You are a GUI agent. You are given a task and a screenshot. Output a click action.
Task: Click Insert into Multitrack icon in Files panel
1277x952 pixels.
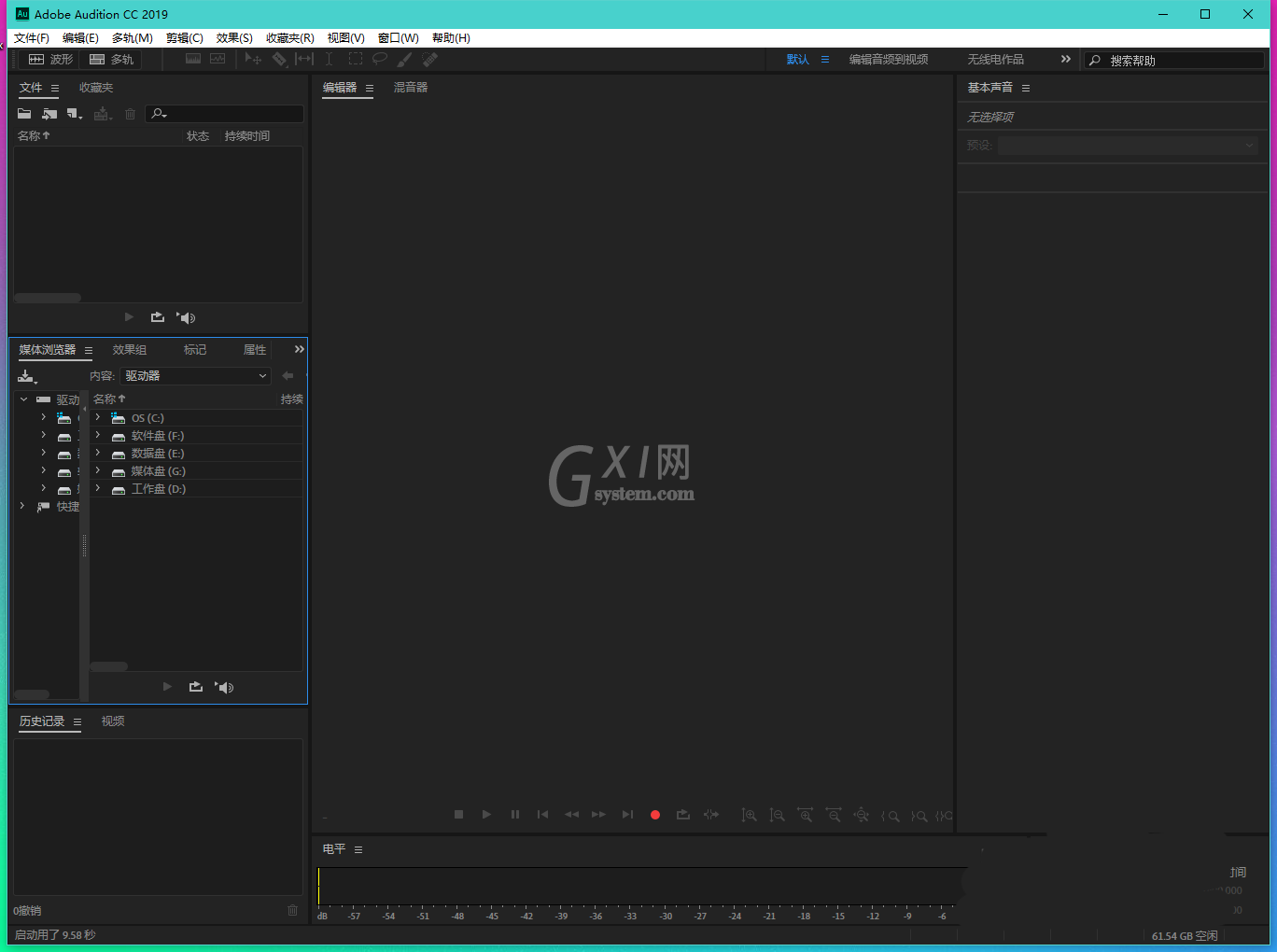click(103, 114)
